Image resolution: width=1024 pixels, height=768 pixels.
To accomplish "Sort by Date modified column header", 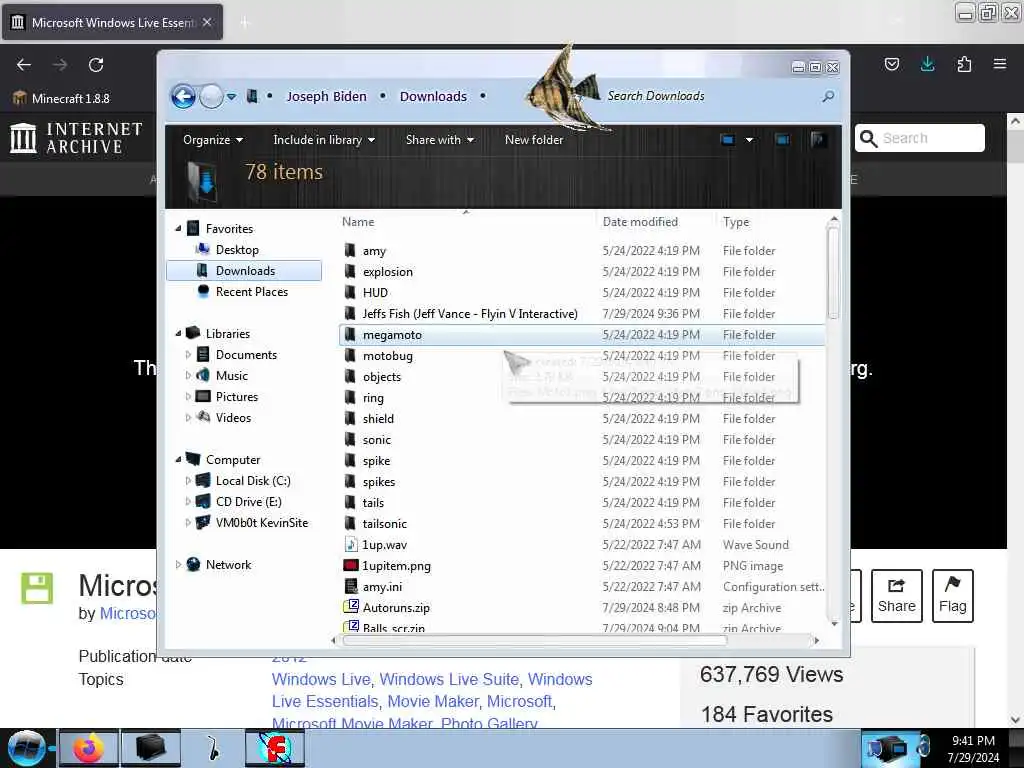I will 640,222.
